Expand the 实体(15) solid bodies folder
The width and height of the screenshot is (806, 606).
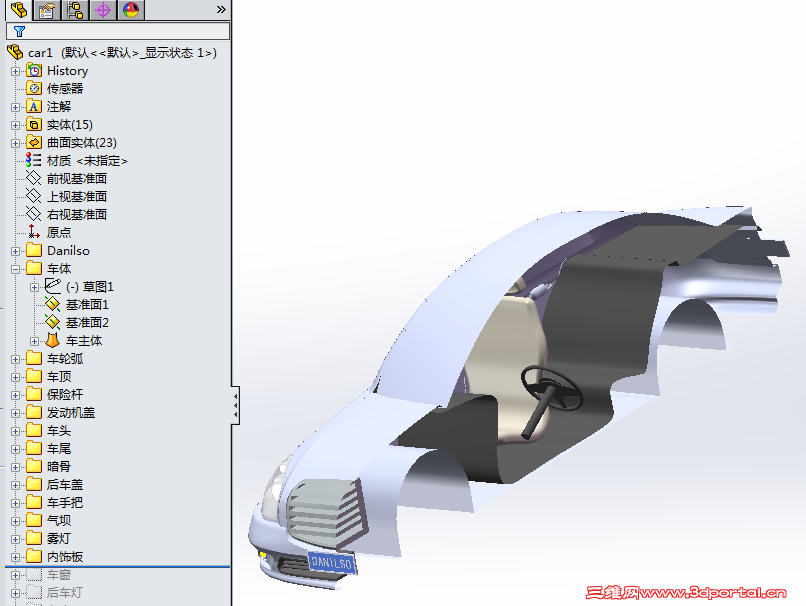pos(15,125)
